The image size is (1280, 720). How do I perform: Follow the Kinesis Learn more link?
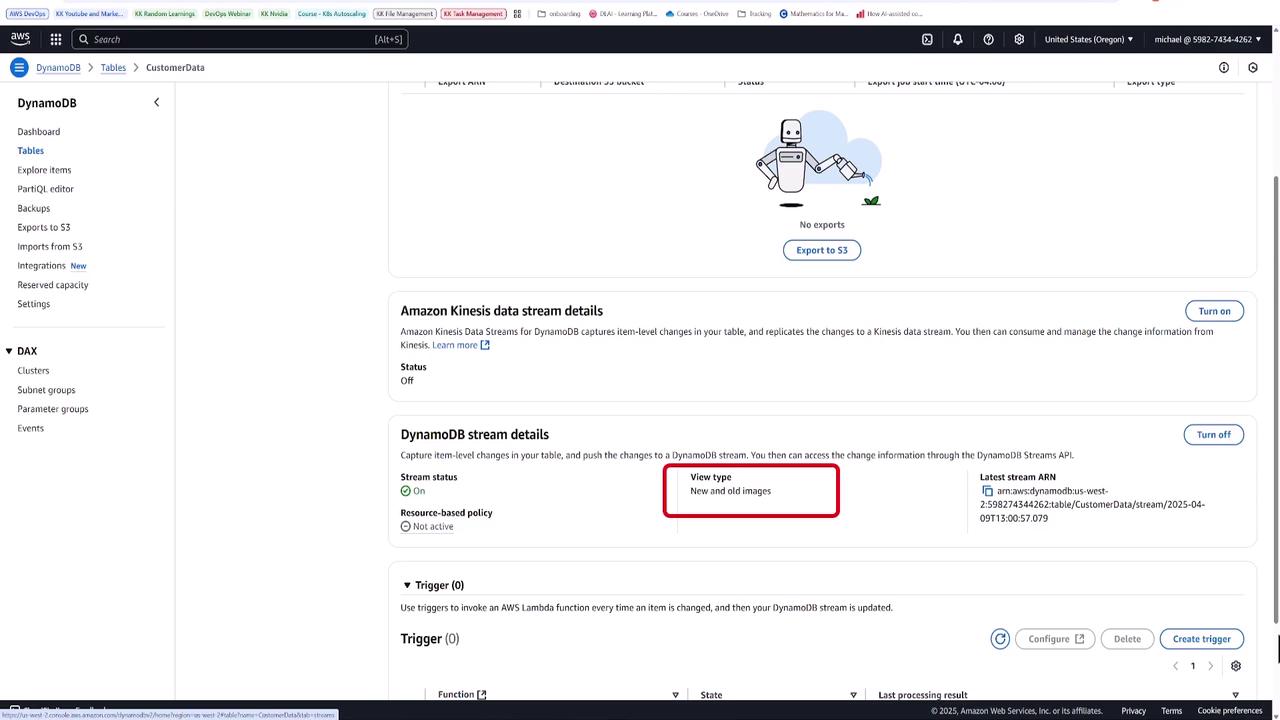pyautogui.click(x=461, y=345)
